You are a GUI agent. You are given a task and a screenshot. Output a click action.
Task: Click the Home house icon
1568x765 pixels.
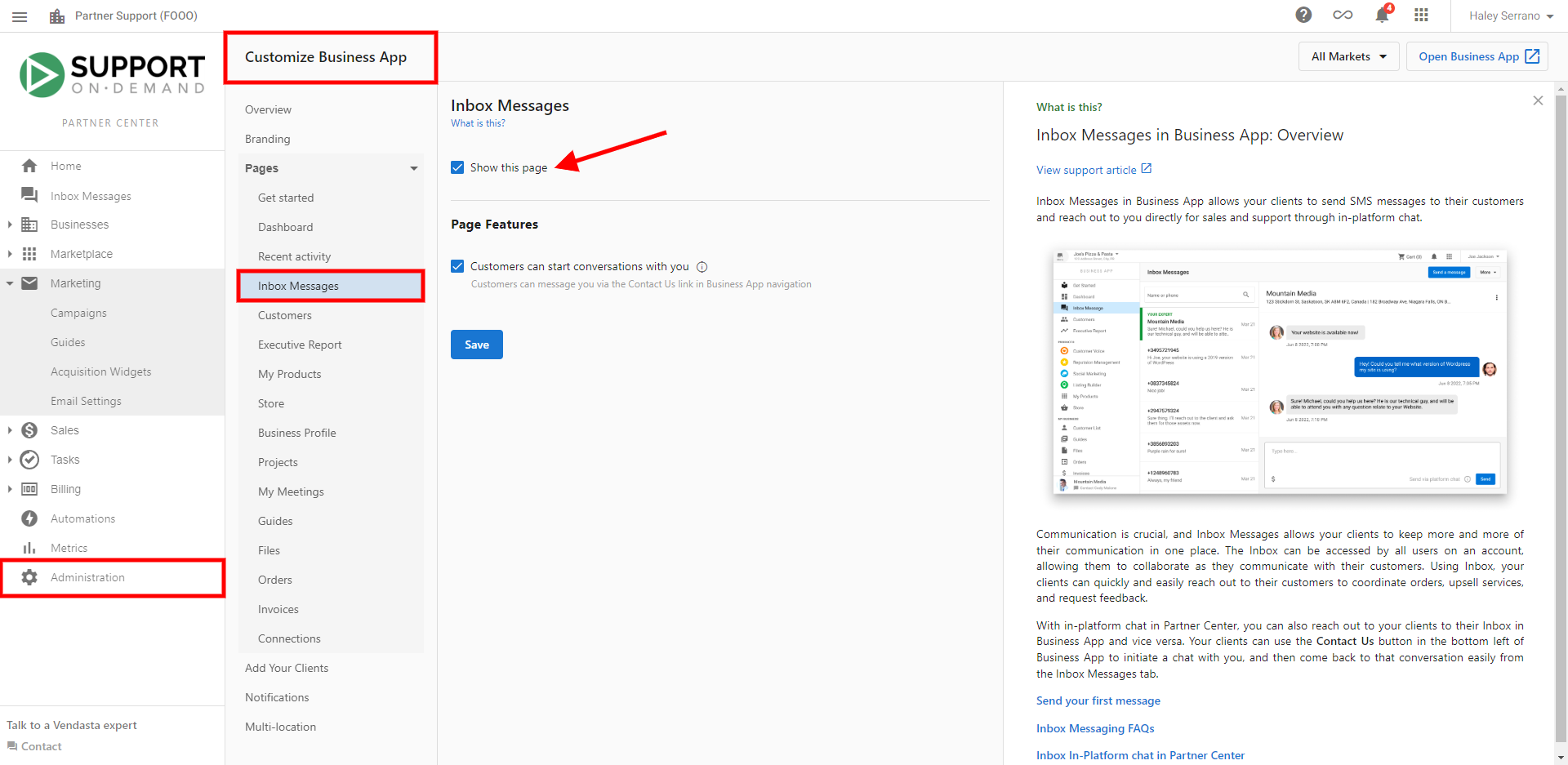[29, 166]
